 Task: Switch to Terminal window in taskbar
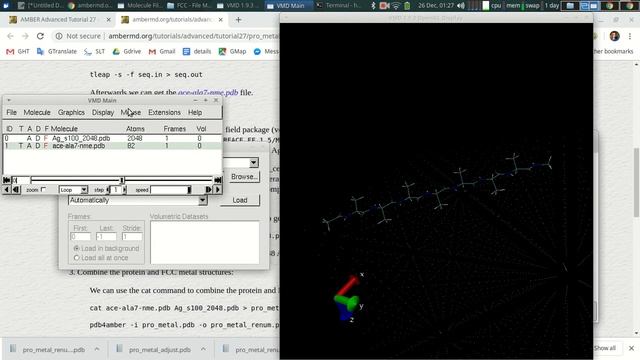click(x=340, y=6)
